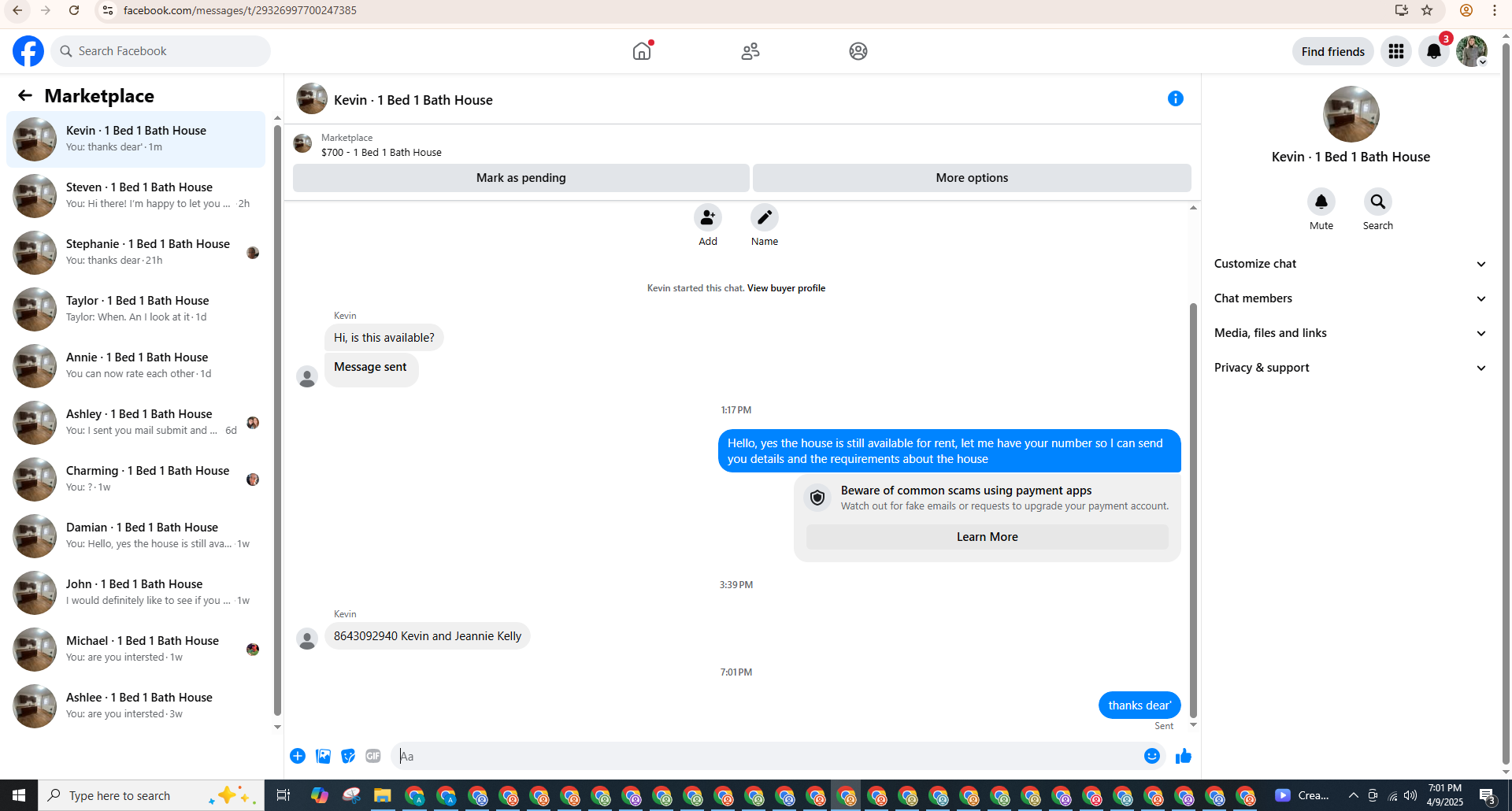Viewport: 1512px width, 811px height.
Task: Open account profile picture menu
Action: [1472, 51]
